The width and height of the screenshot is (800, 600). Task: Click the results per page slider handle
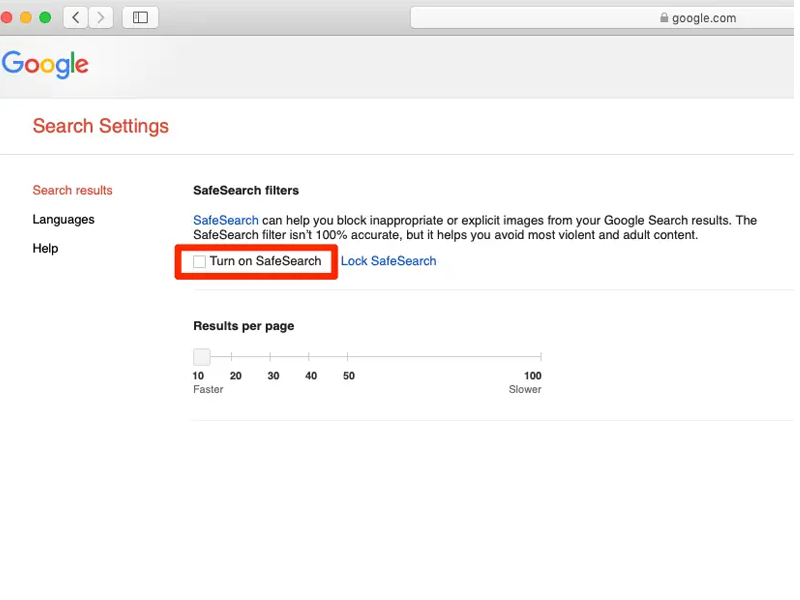202,357
